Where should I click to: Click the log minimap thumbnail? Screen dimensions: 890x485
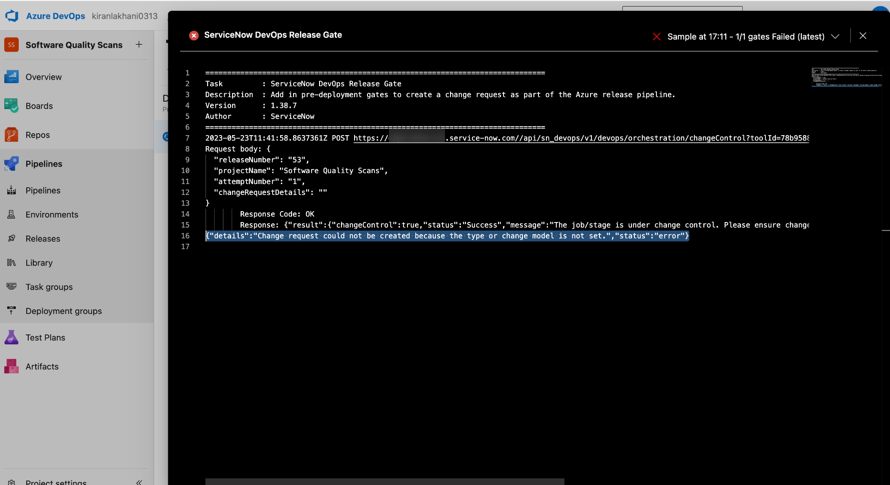(x=846, y=77)
